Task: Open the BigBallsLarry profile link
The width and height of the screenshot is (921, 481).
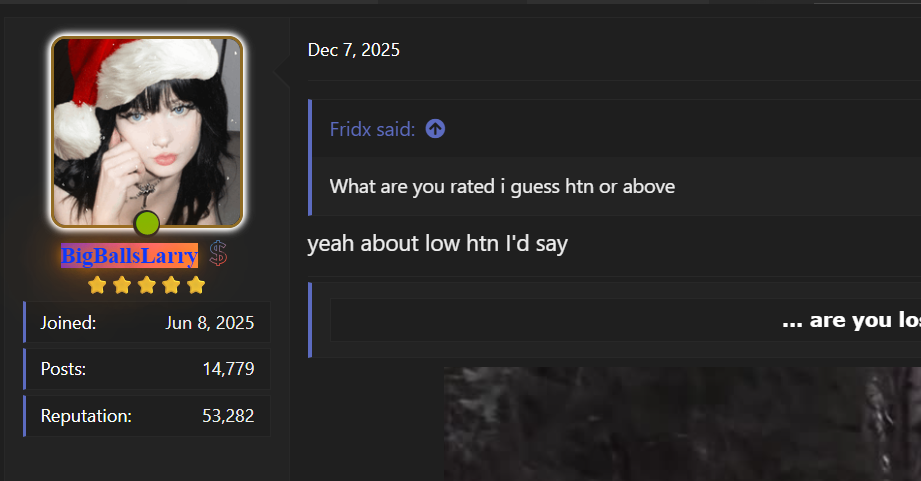Action: (x=129, y=255)
